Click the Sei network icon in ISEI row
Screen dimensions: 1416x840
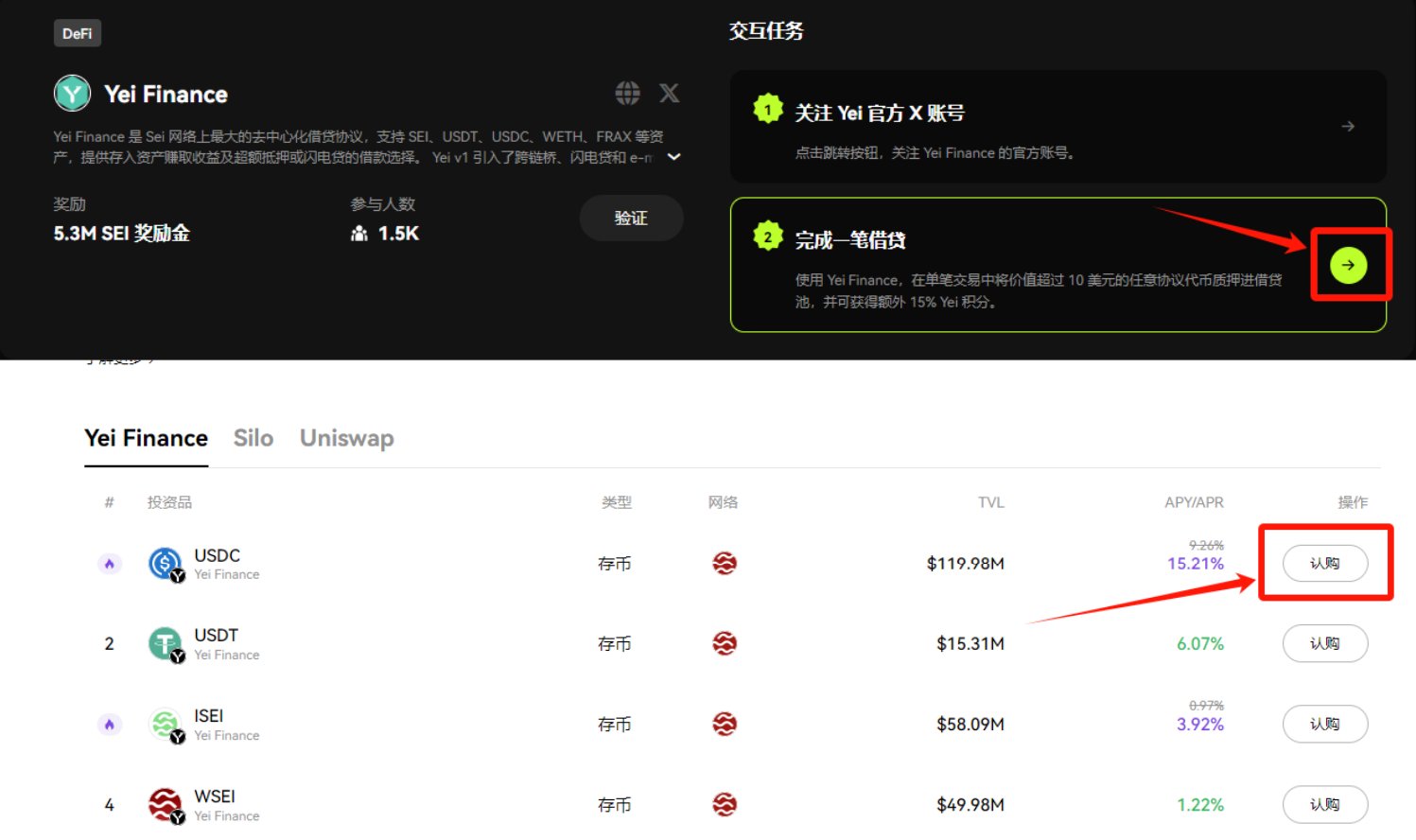725,725
